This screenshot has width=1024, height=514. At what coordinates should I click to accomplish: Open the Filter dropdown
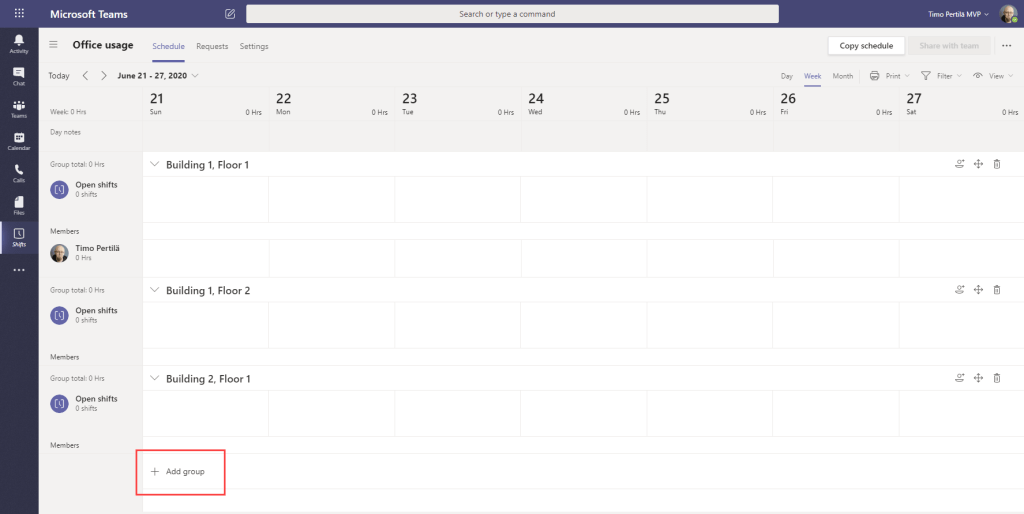coord(940,76)
